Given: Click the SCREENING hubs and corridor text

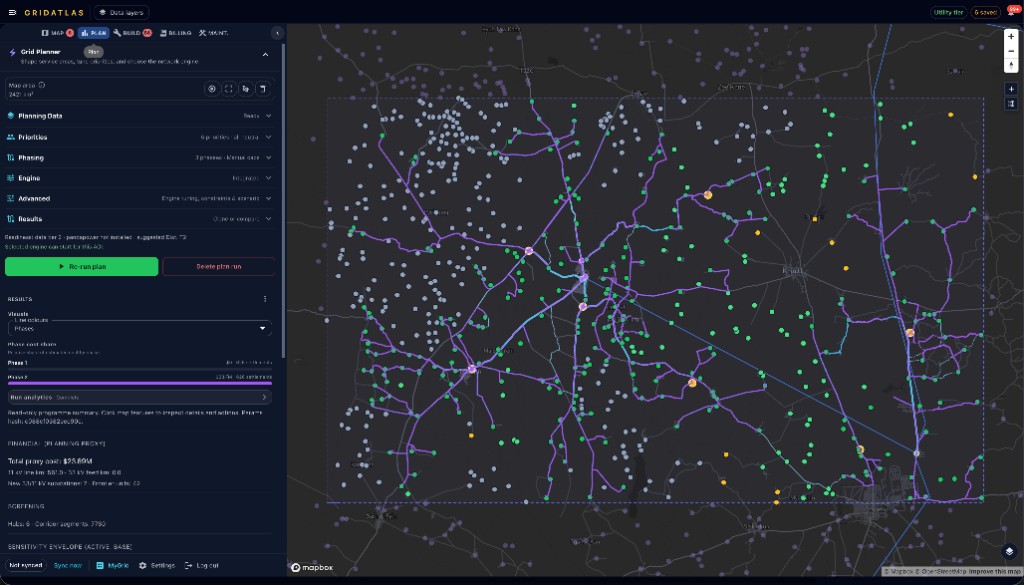Looking at the screenshot, I should pyautogui.click(x=57, y=524).
